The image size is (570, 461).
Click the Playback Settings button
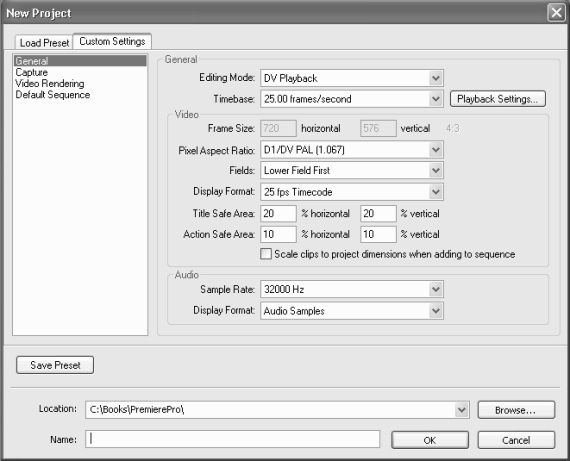[x=498, y=99]
